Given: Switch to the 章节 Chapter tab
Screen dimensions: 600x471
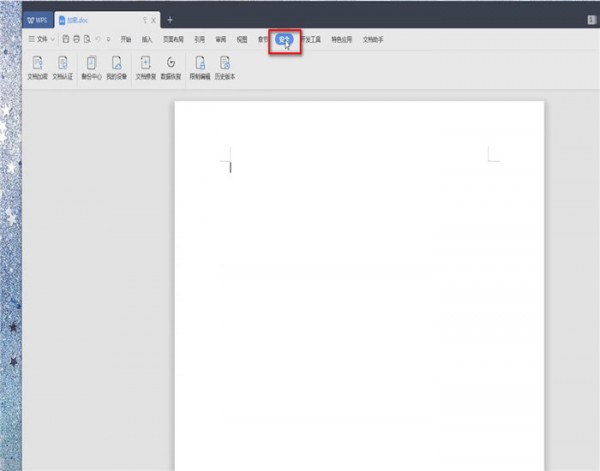Looking at the screenshot, I should [x=263, y=39].
